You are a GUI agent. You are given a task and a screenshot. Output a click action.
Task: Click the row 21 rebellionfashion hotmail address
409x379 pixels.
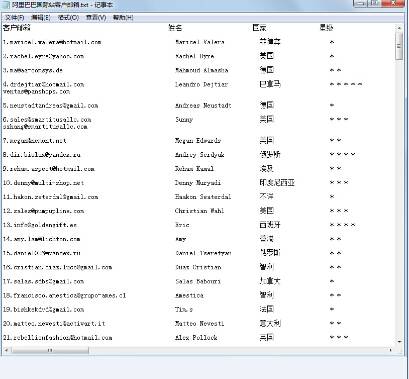58,338
